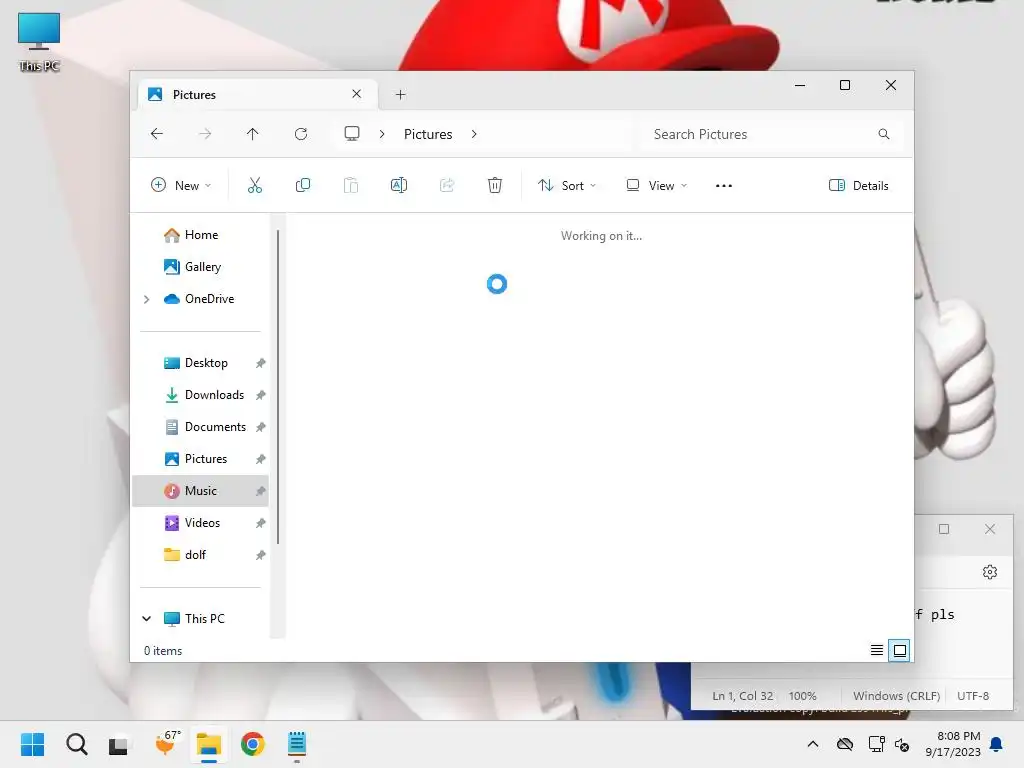The height and width of the screenshot is (768, 1024).
Task: Click File Explorer taskbar icon
Action: [209, 744]
